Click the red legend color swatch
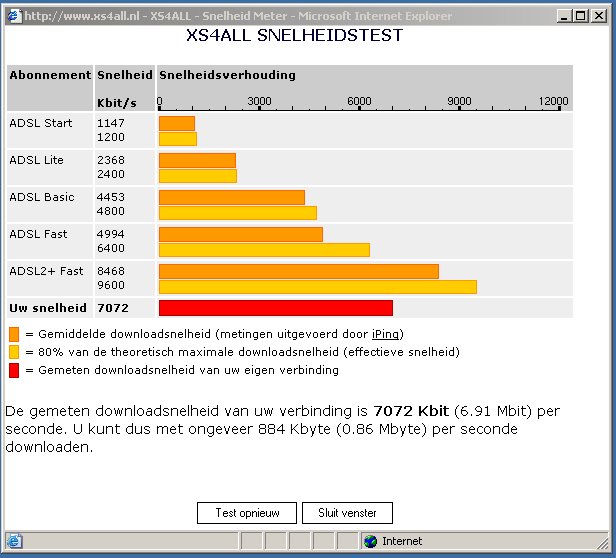616x558 pixels. point(14,370)
